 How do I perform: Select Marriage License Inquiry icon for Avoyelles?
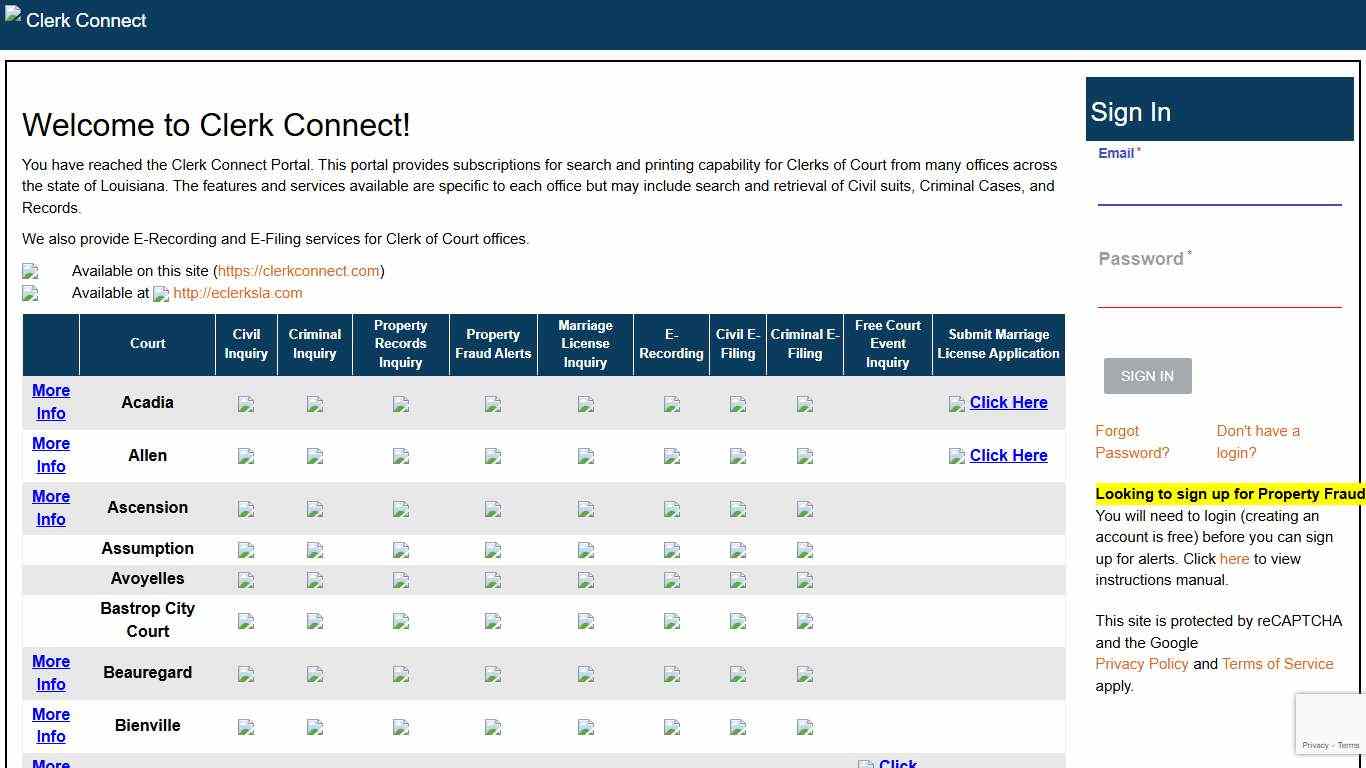585,580
